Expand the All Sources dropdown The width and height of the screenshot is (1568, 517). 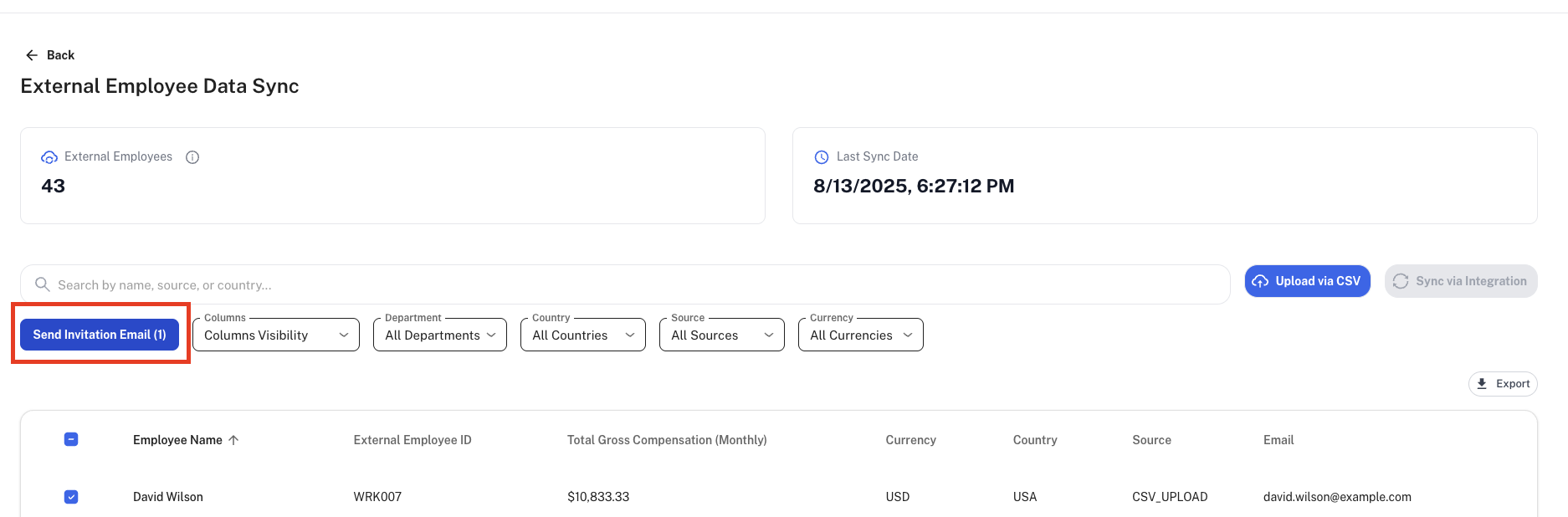(x=722, y=335)
